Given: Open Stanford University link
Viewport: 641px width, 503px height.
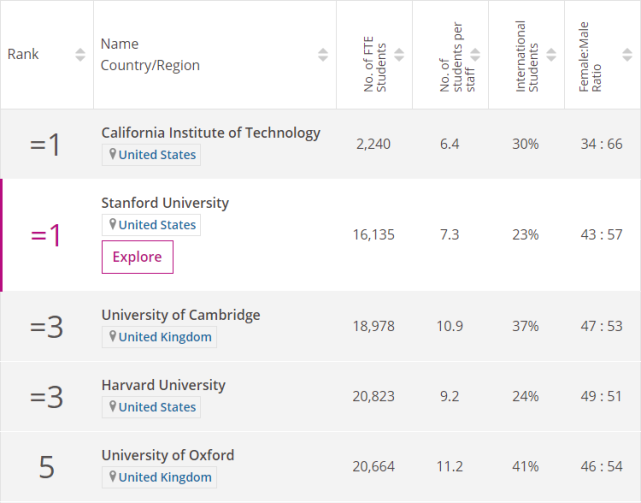Looking at the screenshot, I should pos(165,203).
